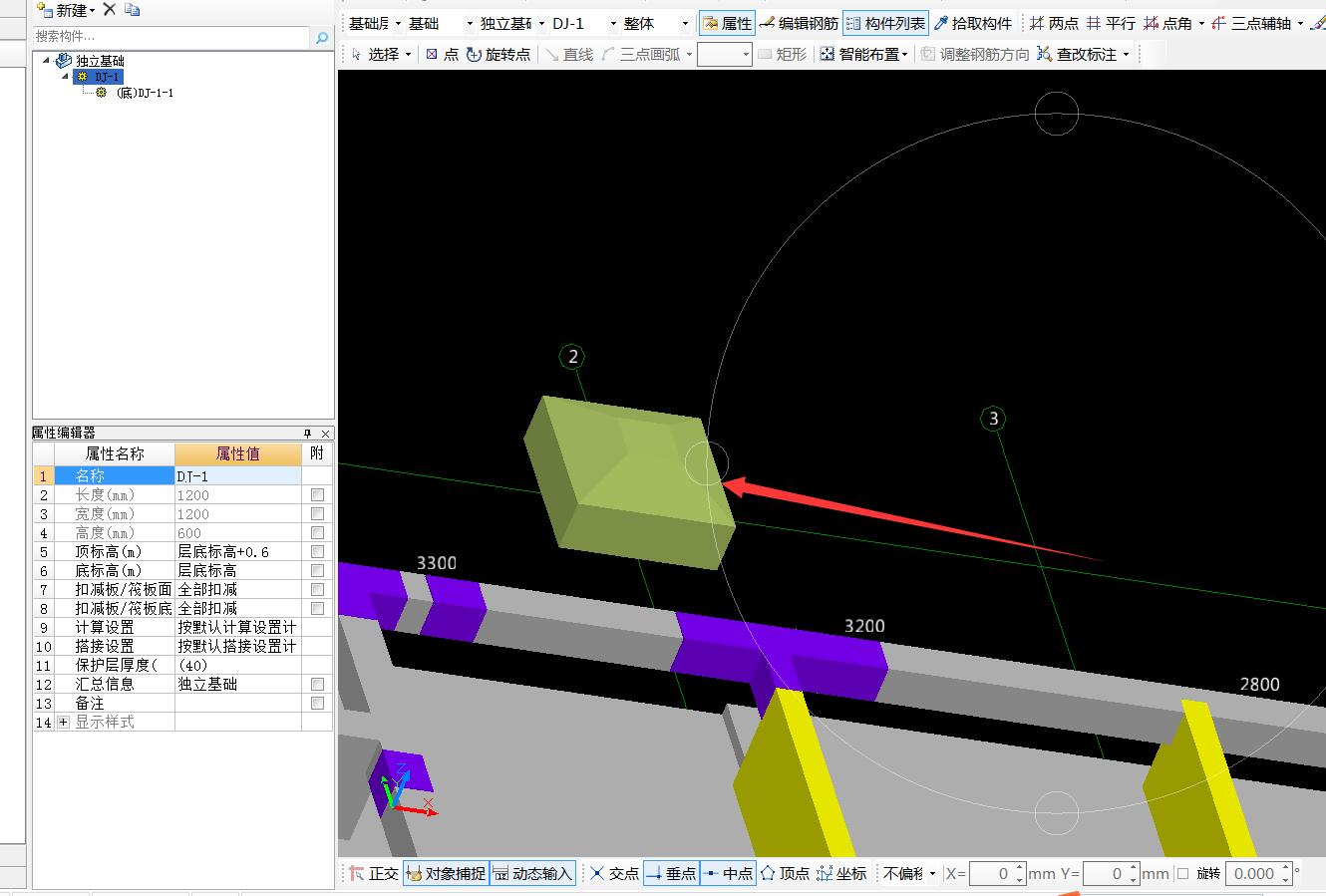Pin the 属性编辑器 panel
The image size is (1326, 896).
tap(308, 433)
